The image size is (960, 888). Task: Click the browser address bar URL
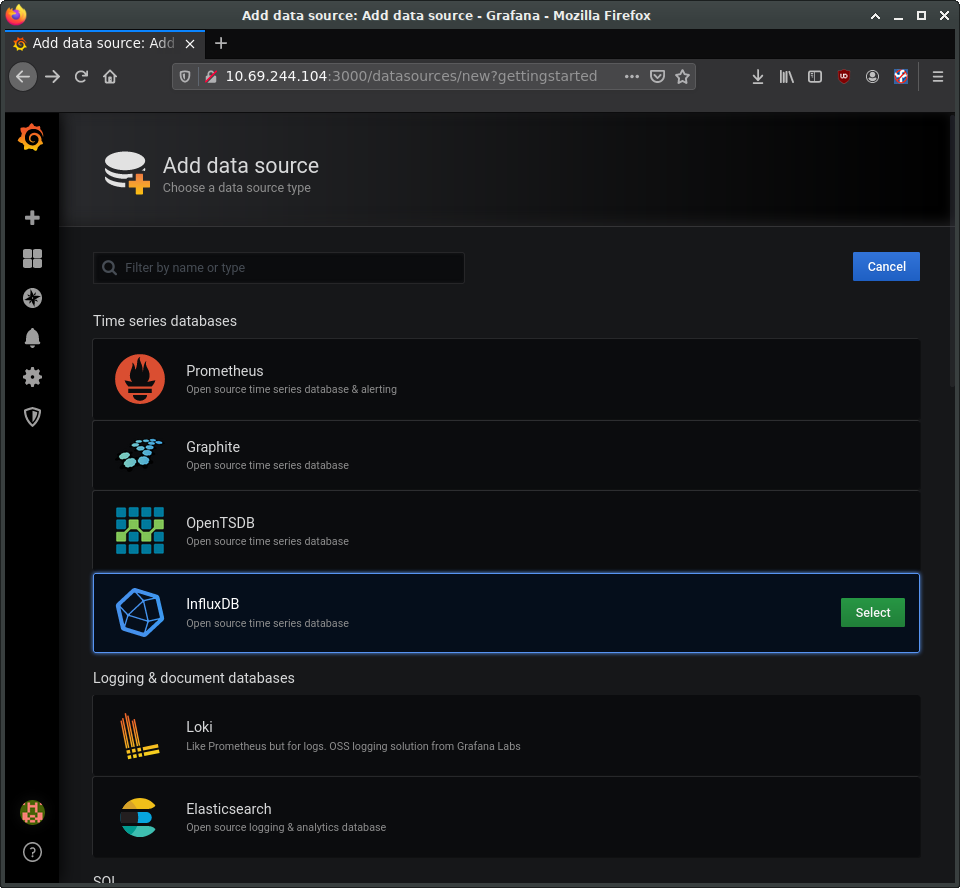411,77
